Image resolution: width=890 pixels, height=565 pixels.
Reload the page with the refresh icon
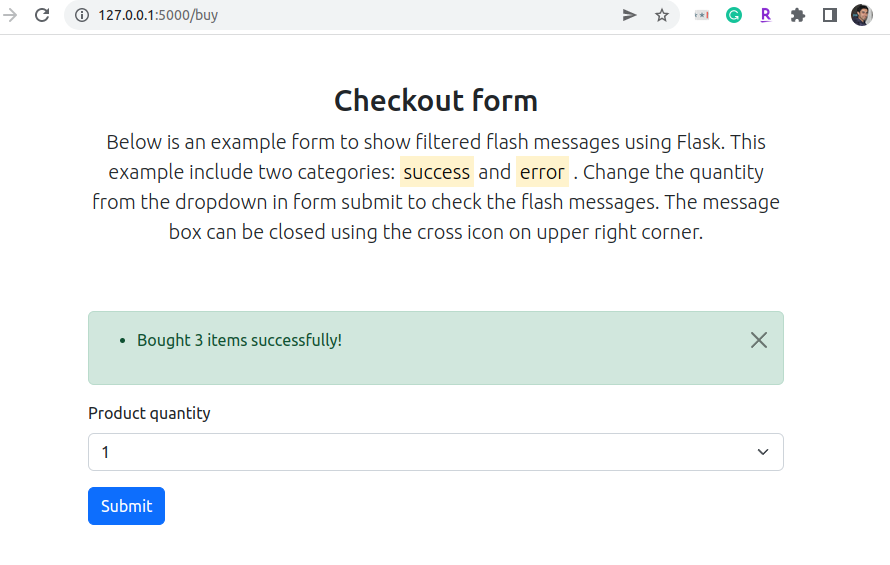[x=42, y=15]
